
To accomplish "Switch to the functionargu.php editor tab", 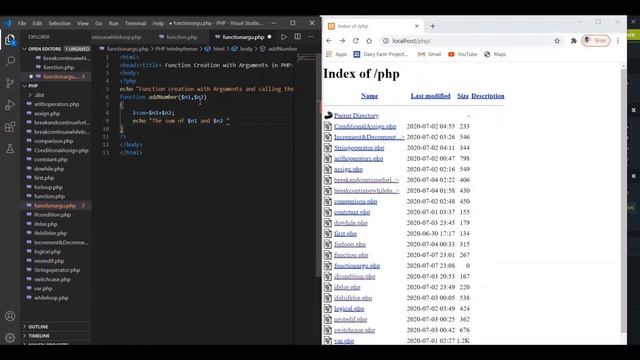I will [x=243, y=37].
